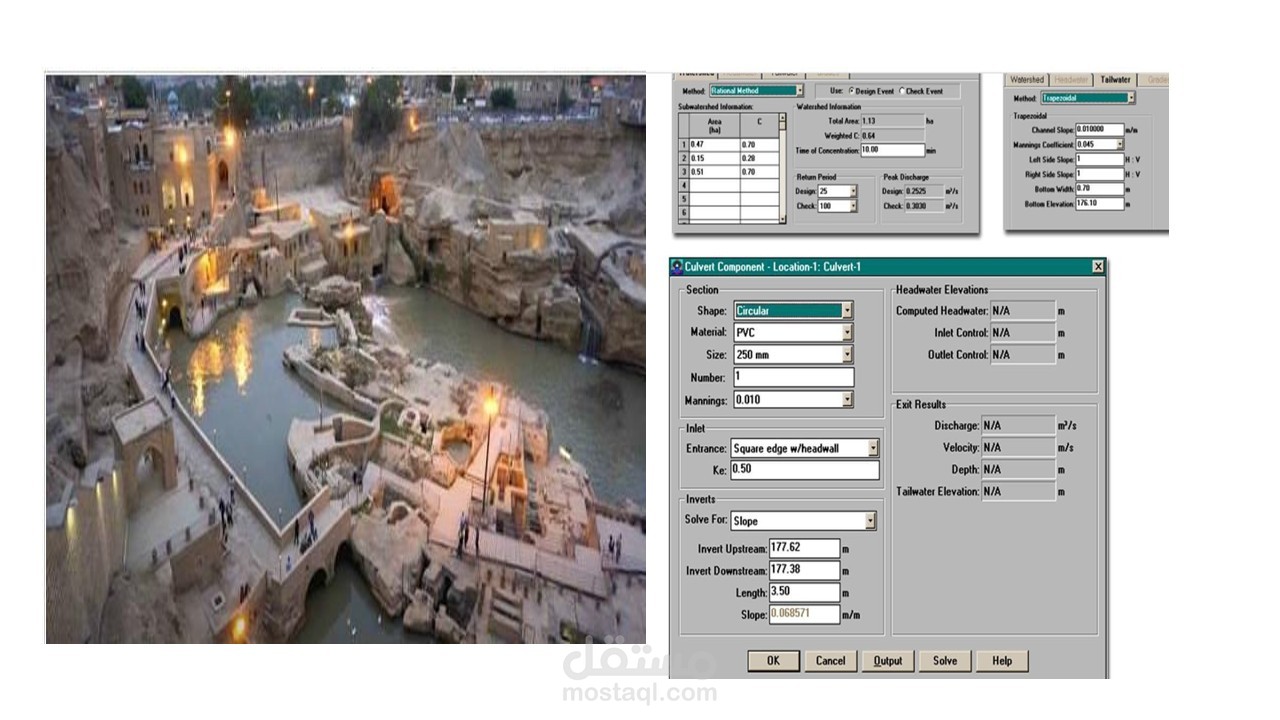The width and height of the screenshot is (1280, 720).
Task: Open the culvert Mannings value dropdown
Action: click(x=847, y=399)
